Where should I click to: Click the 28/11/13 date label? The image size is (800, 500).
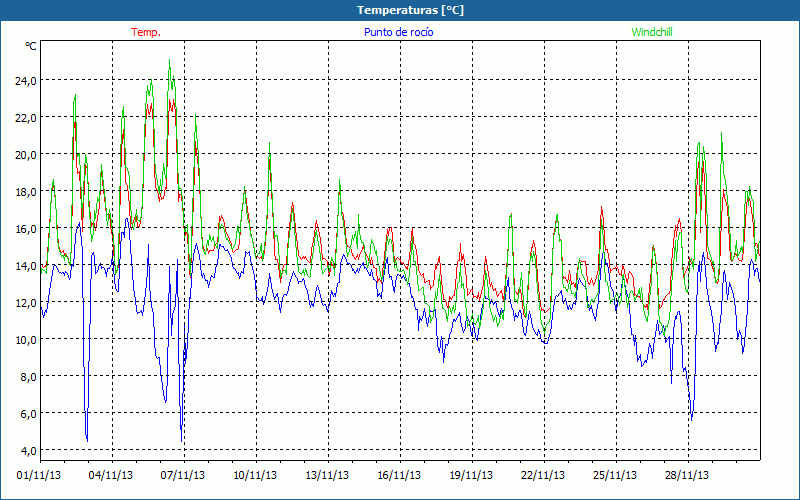(x=687, y=475)
